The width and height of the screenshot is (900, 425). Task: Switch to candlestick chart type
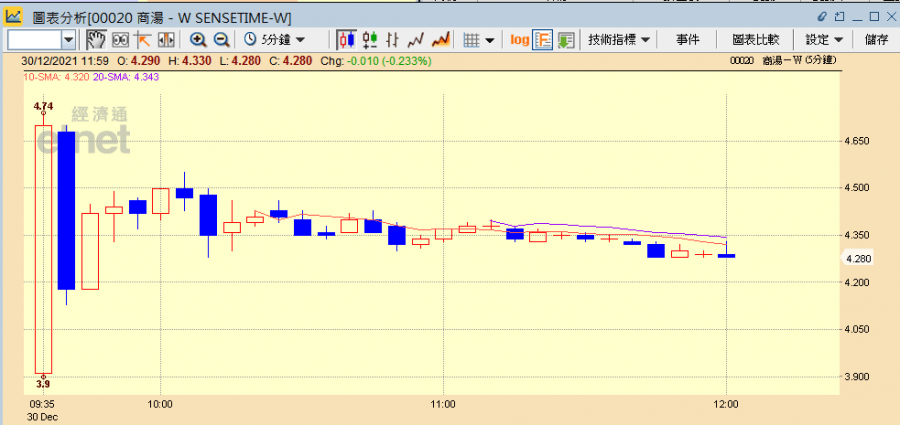coord(347,40)
